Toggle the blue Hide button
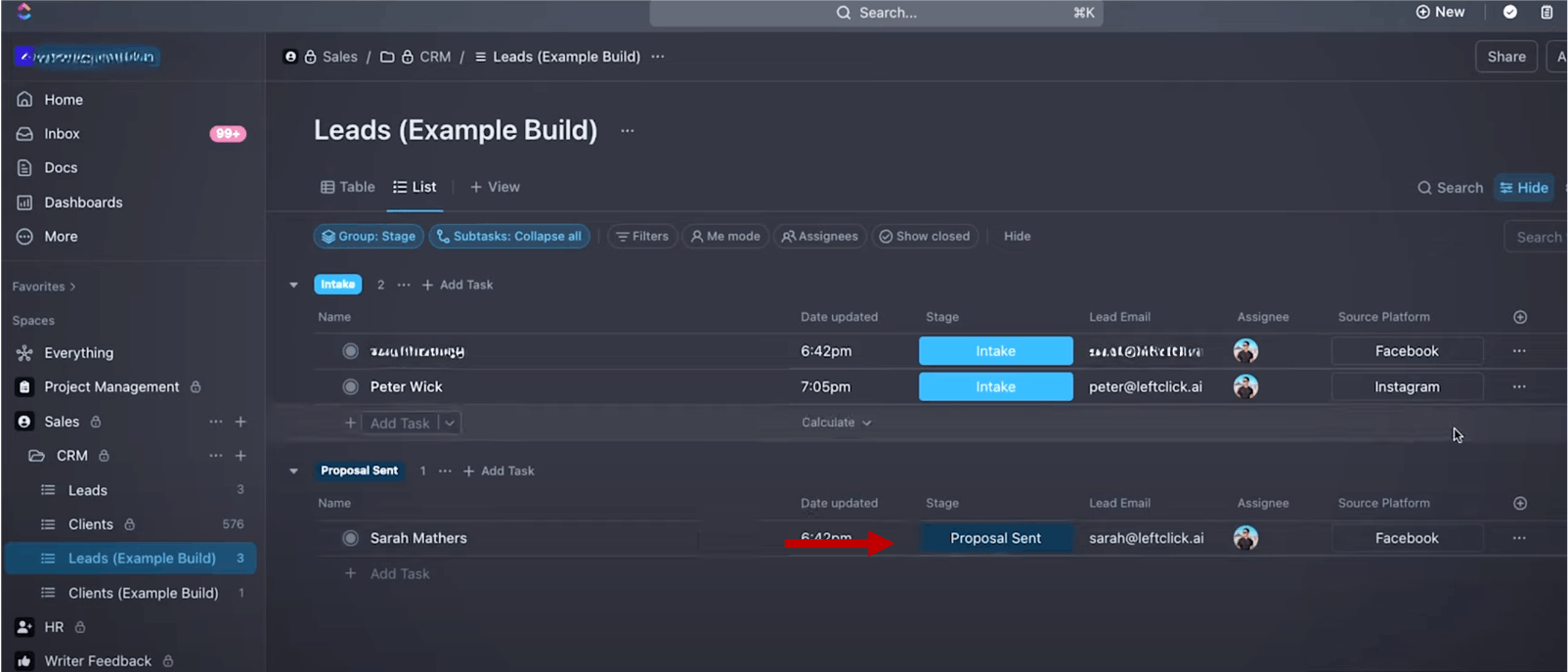1568x672 pixels. (x=1524, y=188)
